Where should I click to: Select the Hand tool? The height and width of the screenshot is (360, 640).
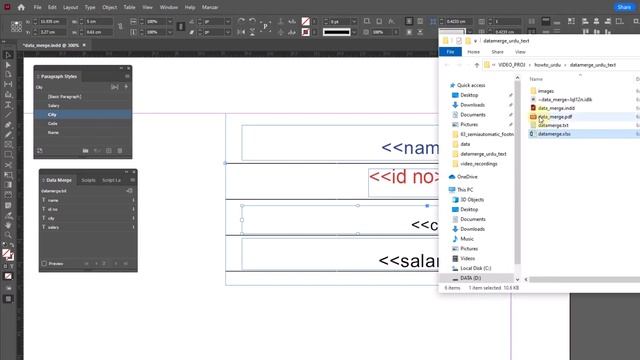8,225
